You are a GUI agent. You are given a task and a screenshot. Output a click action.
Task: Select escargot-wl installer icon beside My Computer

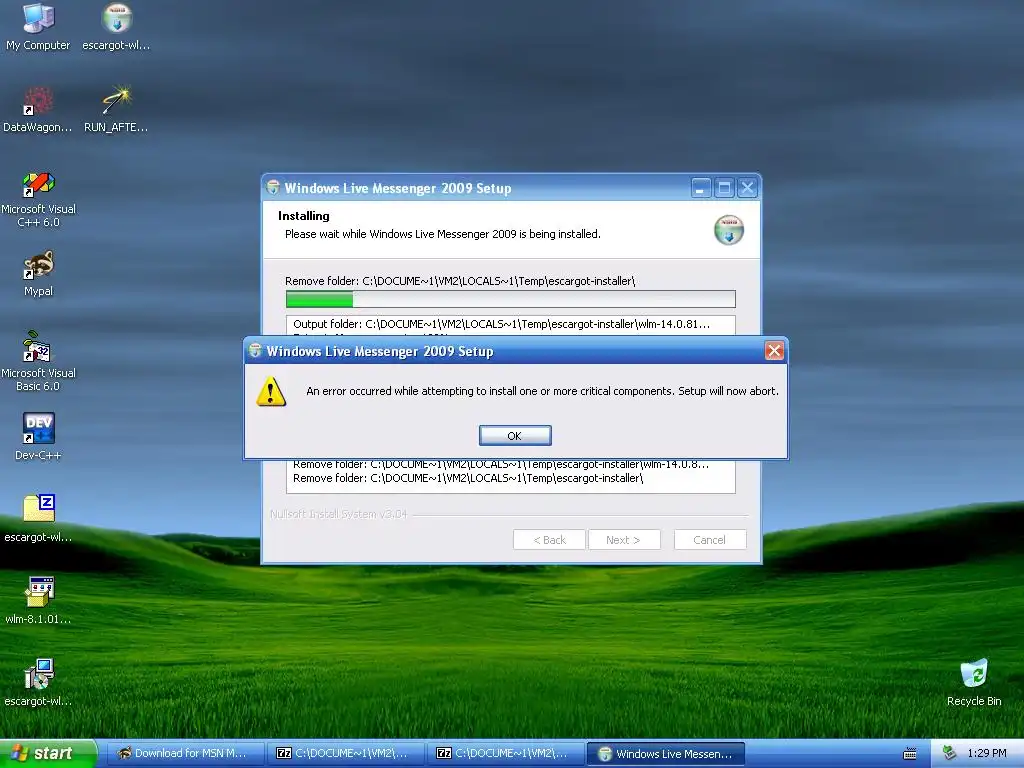click(117, 20)
